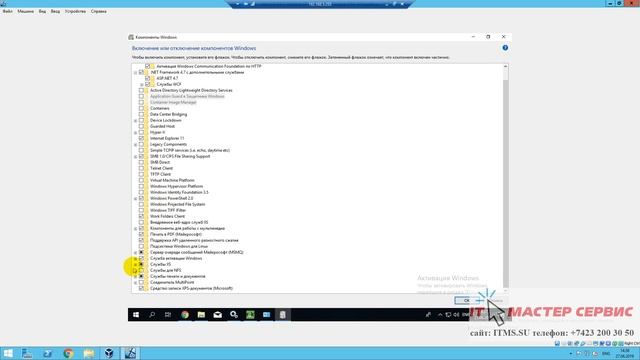The width and height of the screenshot is (640, 360).
Task: Click the scrollbar up arrow in features list
Action: pyautogui.click(x=506, y=66)
